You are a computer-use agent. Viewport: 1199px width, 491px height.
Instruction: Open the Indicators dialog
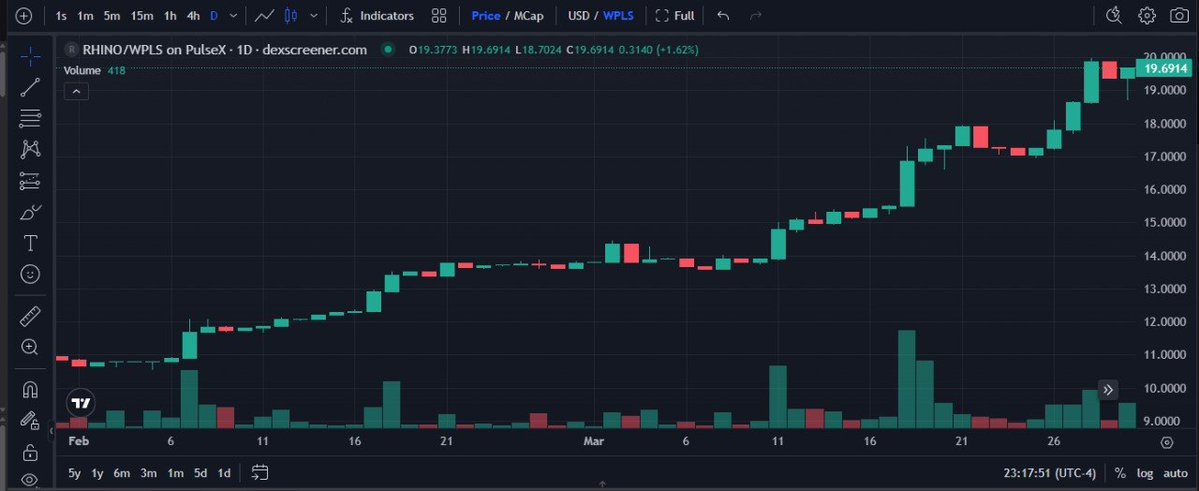click(378, 15)
